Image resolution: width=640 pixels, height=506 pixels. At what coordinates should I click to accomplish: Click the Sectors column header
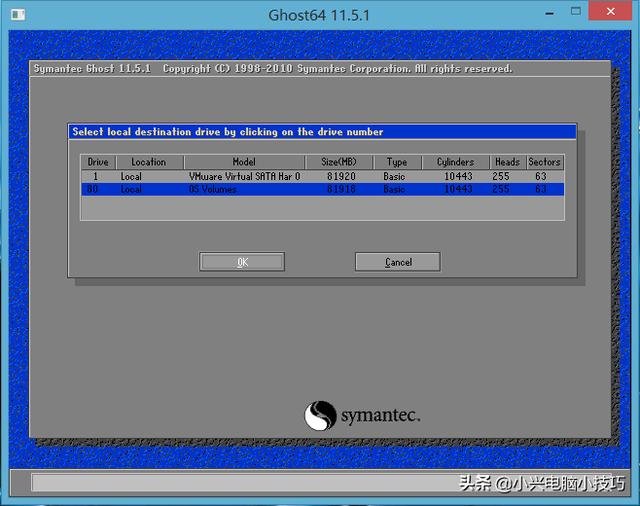[544, 162]
